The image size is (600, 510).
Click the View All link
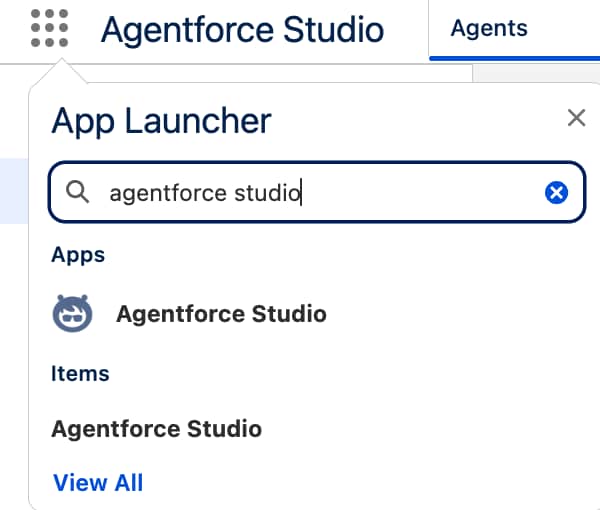[98, 482]
